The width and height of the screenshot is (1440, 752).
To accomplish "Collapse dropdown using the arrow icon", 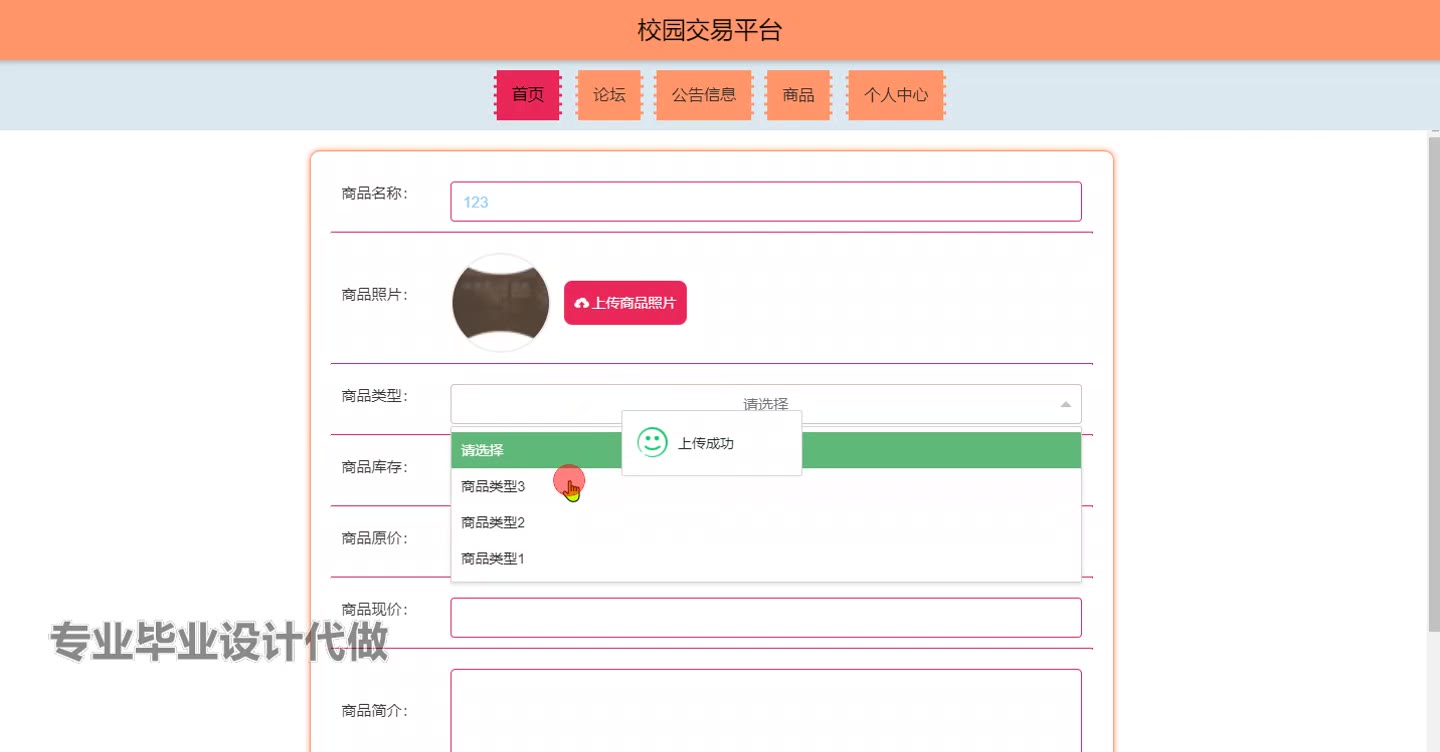I will [x=1065, y=404].
